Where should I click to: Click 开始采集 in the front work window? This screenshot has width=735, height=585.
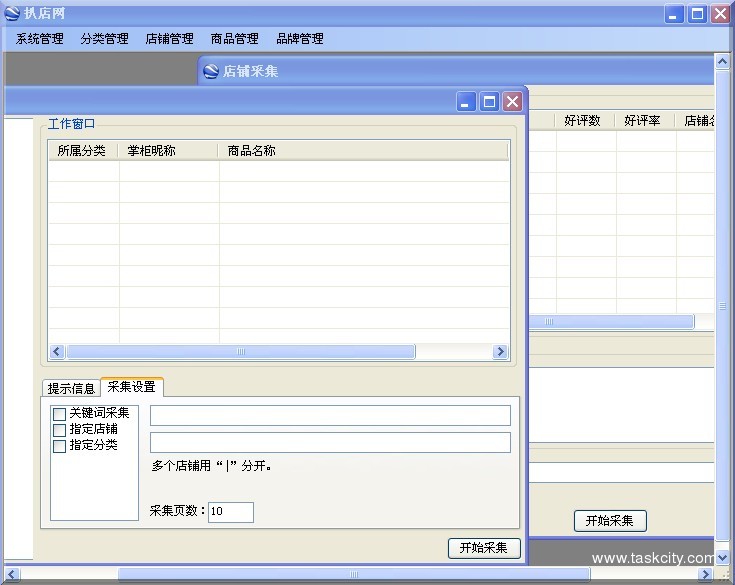point(484,548)
